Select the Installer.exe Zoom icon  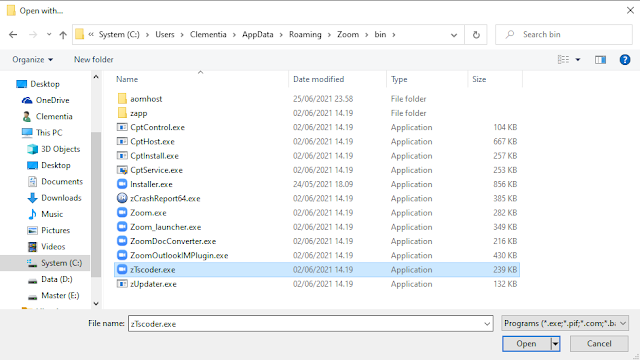pos(122,184)
